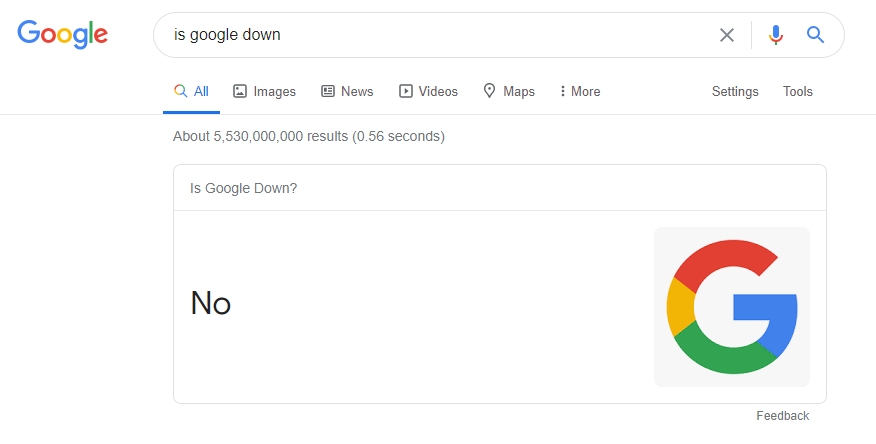Click the News tab icon
Viewport: 876px width, 444px height.
point(328,91)
